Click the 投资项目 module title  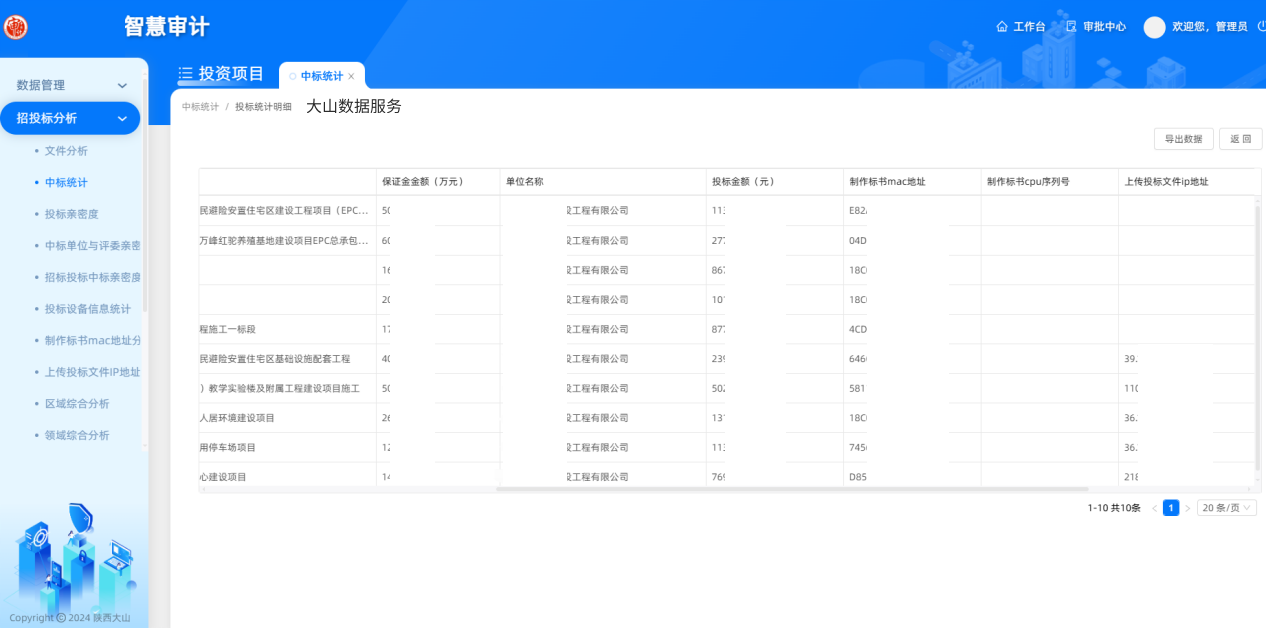point(231,74)
